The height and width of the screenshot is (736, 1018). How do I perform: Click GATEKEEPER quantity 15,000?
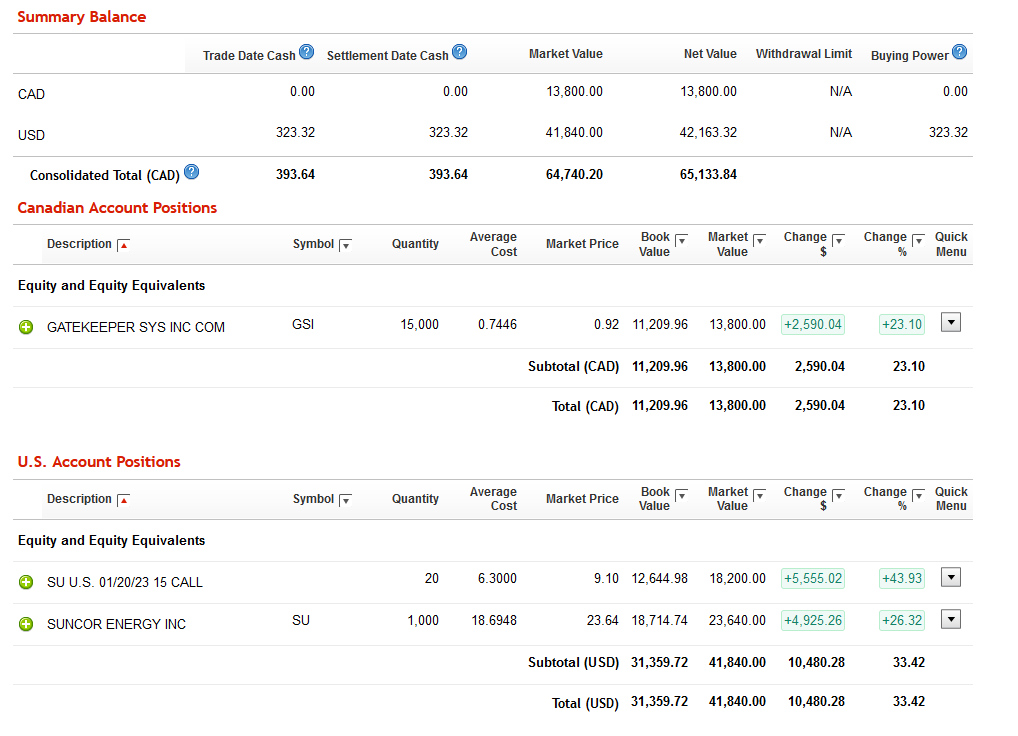point(419,325)
